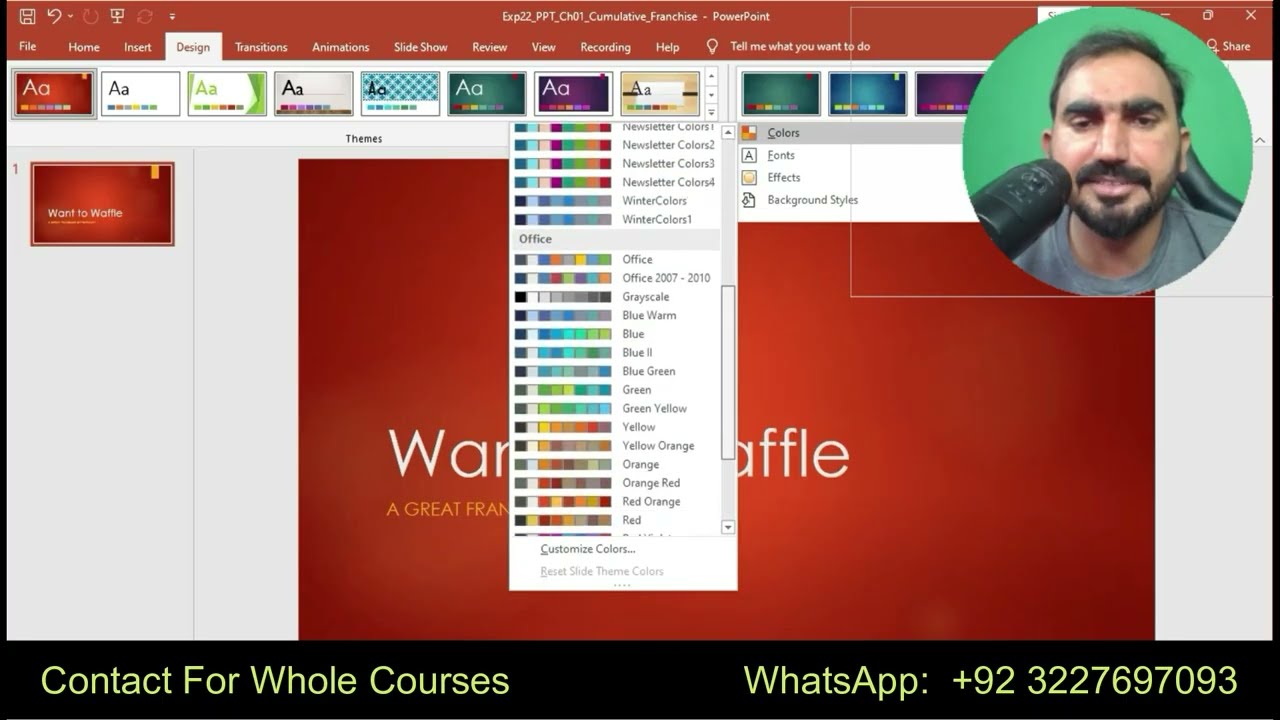
Task: Click color list scrollbar up arrow
Action: coord(728,132)
